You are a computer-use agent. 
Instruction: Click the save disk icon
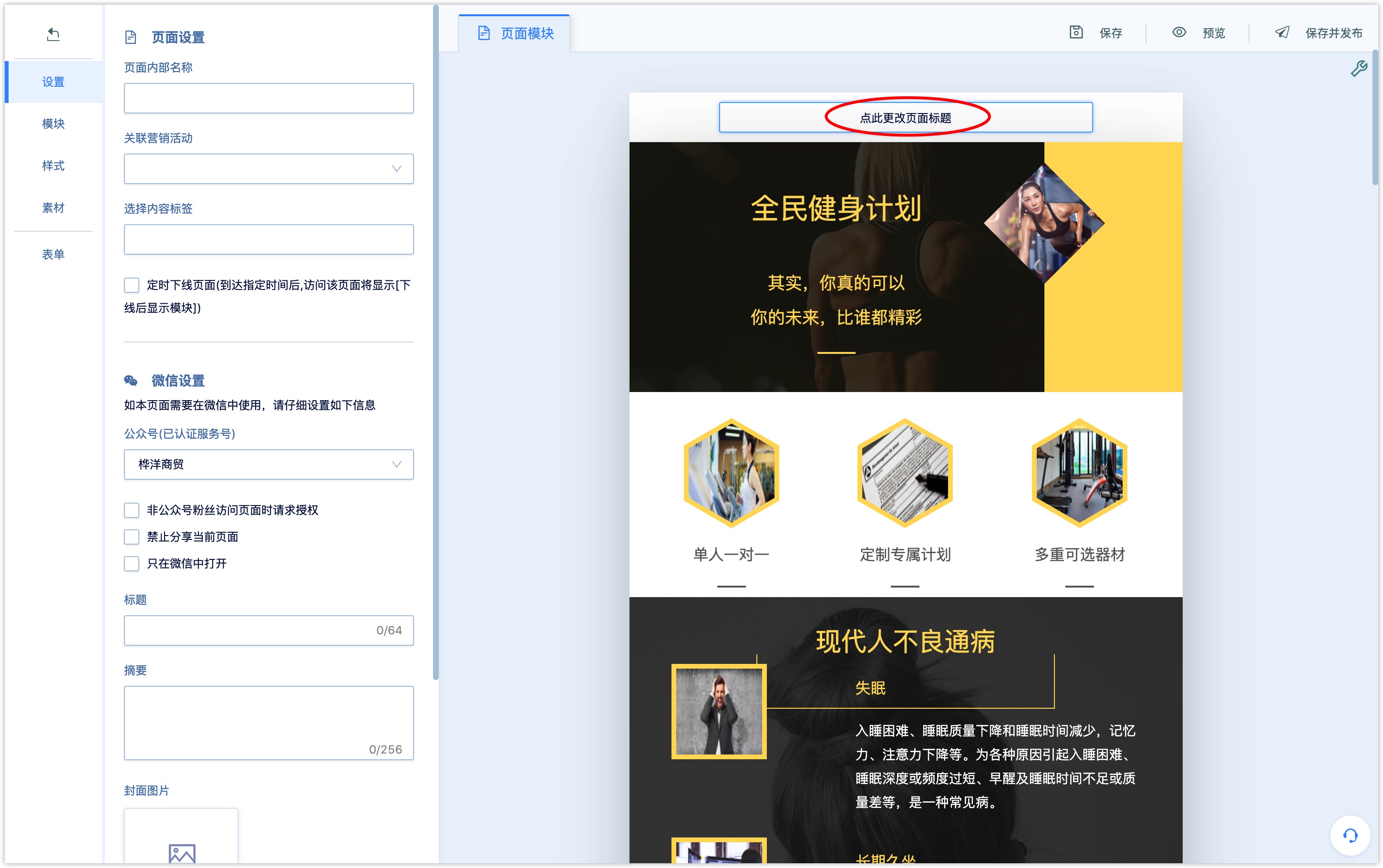[1076, 32]
